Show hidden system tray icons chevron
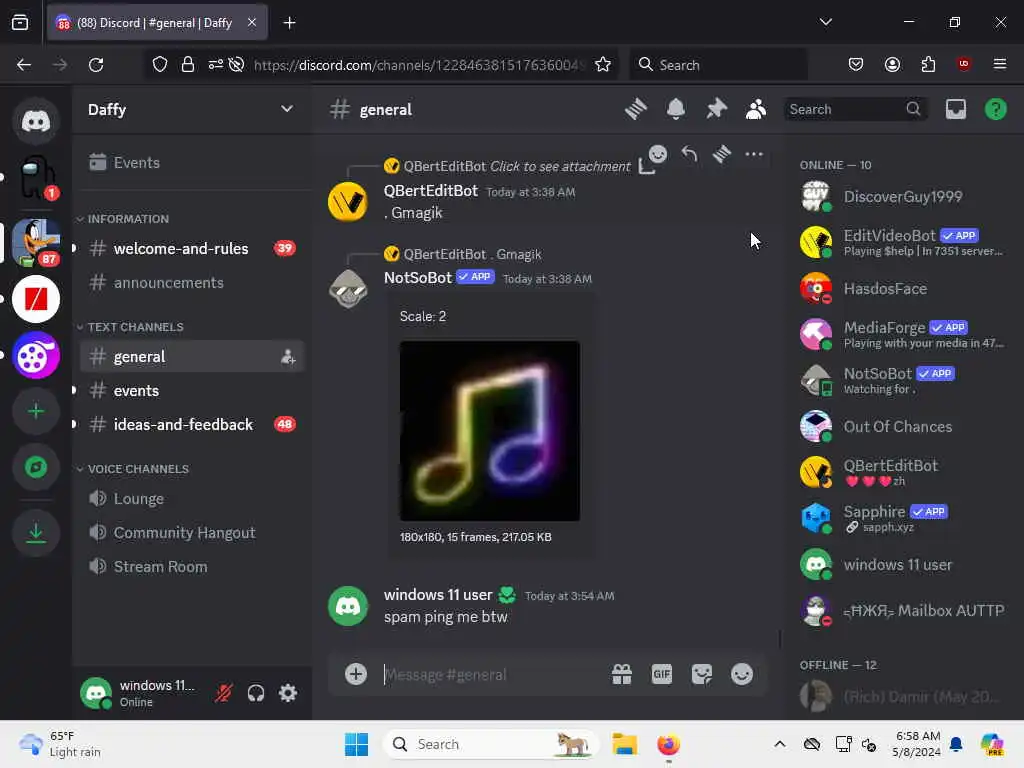This screenshot has height=768, width=1024. click(780, 744)
